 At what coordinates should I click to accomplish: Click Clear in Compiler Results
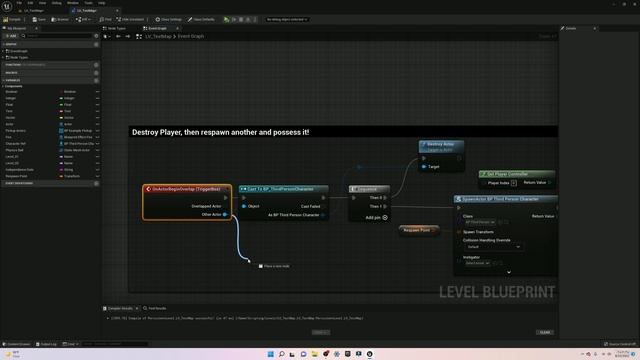coord(545,332)
